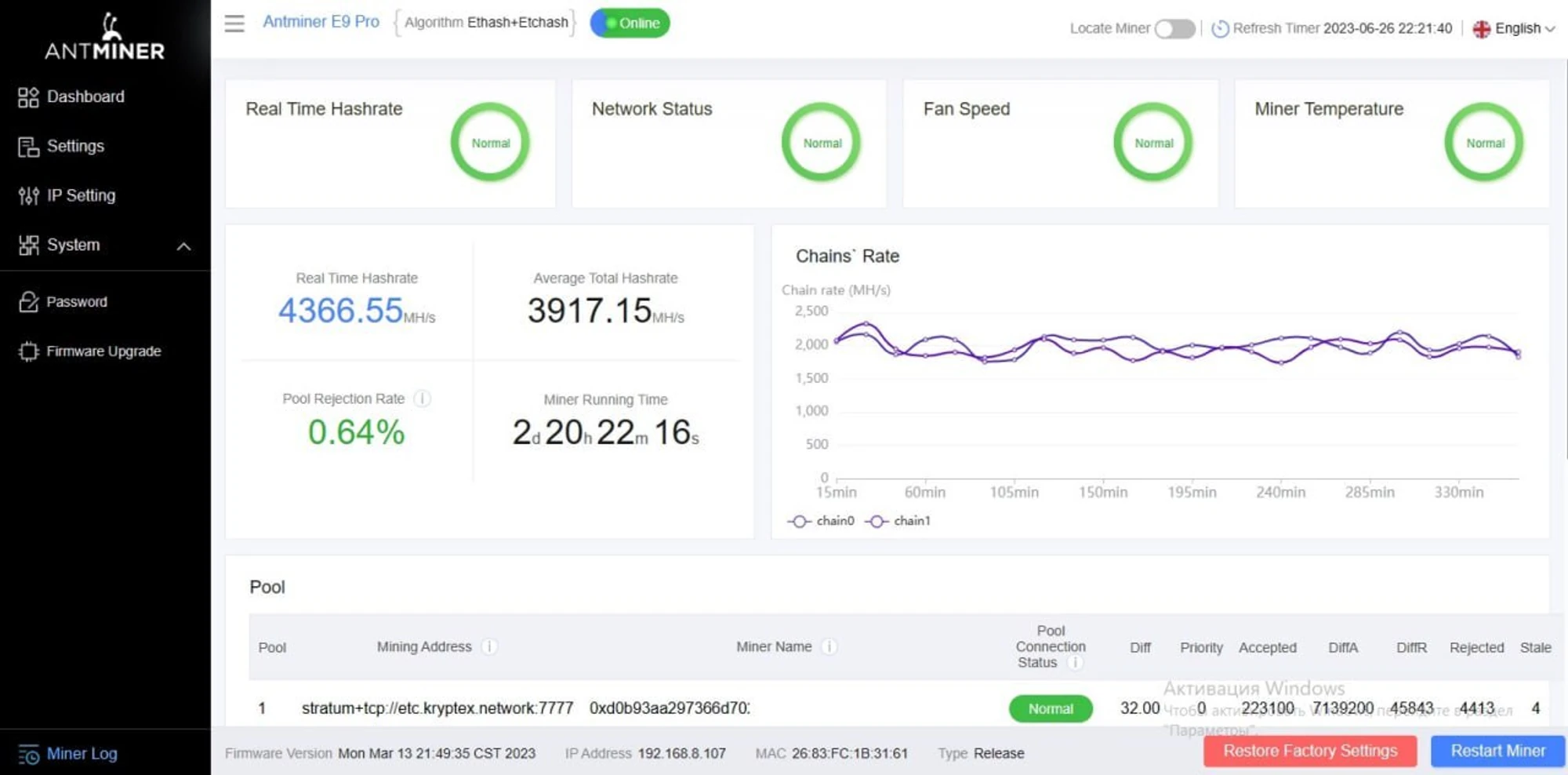Click the UK flag language icon
Screen dimensions: 1568x775
(1481, 29)
